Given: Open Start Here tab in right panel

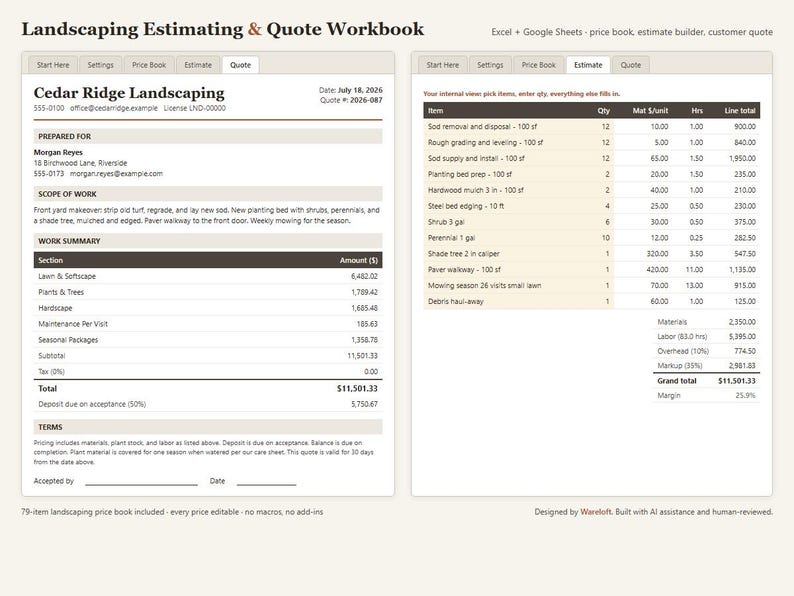Looking at the screenshot, I should click(x=443, y=65).
